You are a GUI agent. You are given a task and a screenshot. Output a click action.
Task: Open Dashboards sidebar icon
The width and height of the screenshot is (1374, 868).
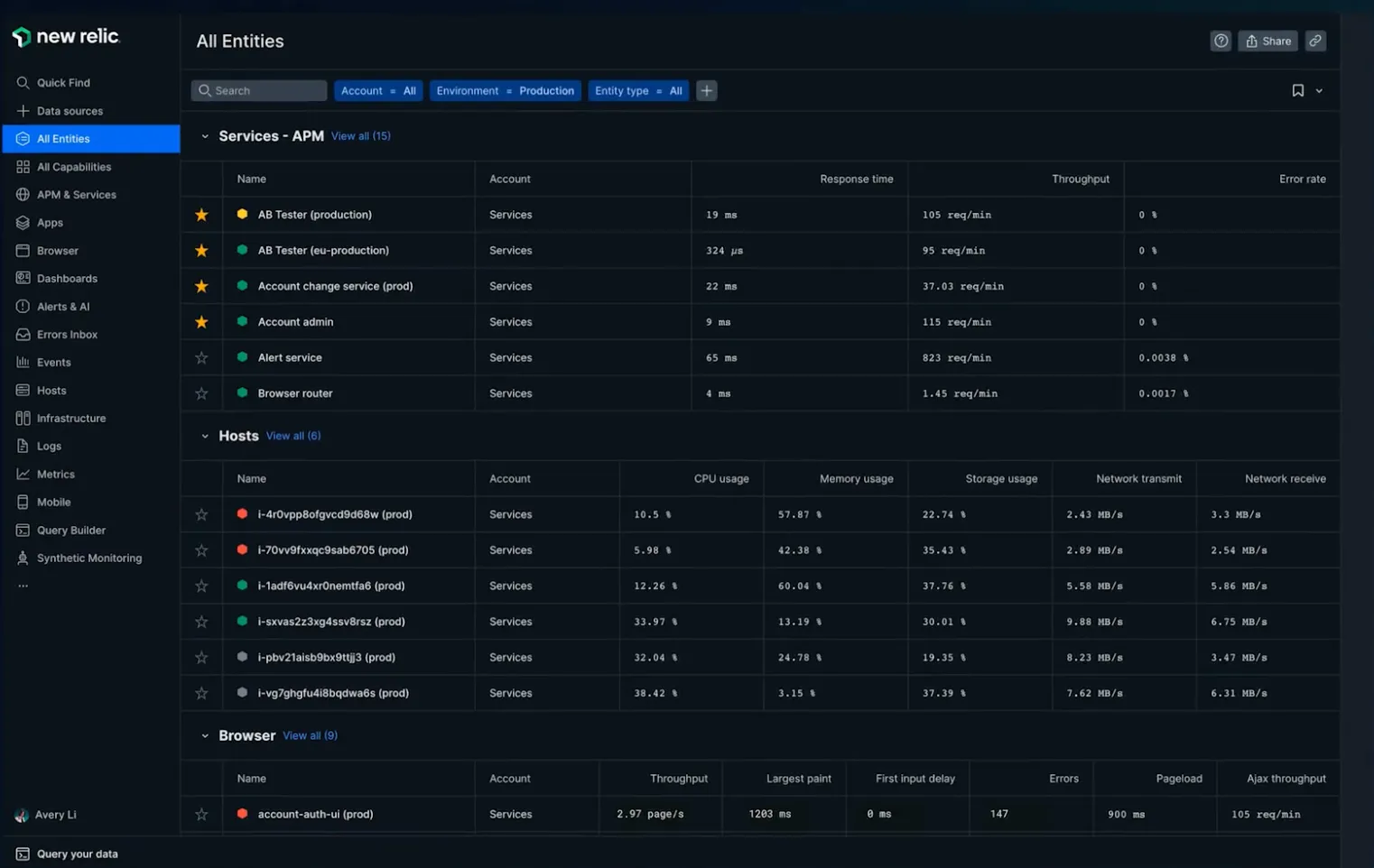[x=23, y=278]
